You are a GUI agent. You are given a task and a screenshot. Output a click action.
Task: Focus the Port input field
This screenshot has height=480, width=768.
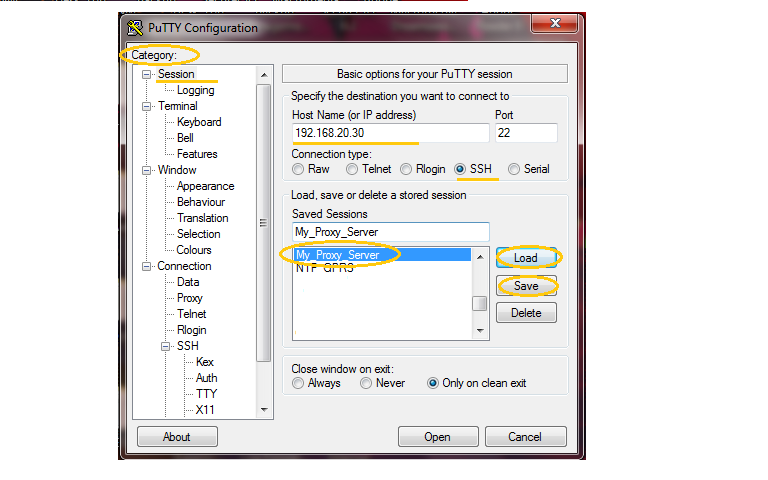point(526,133)
